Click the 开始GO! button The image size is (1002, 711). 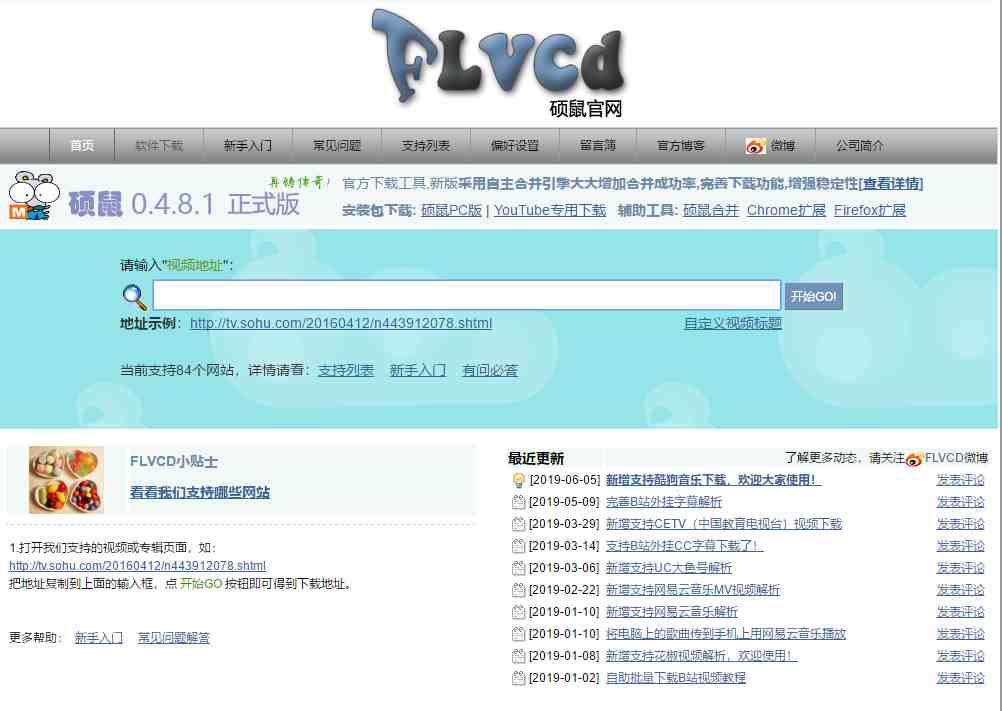click(813, 296)
